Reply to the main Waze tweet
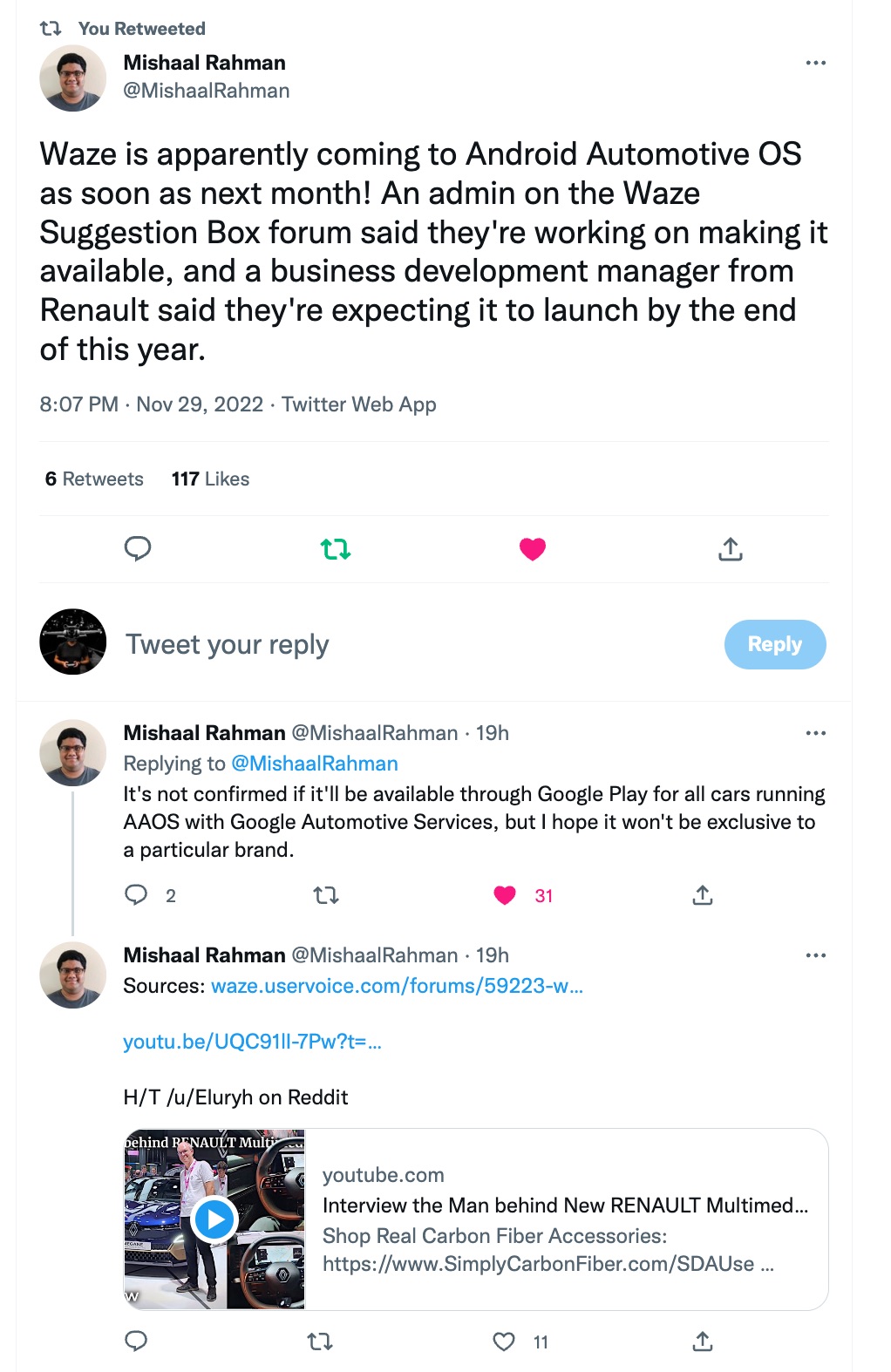891x1372 pixels. (138, 548)
